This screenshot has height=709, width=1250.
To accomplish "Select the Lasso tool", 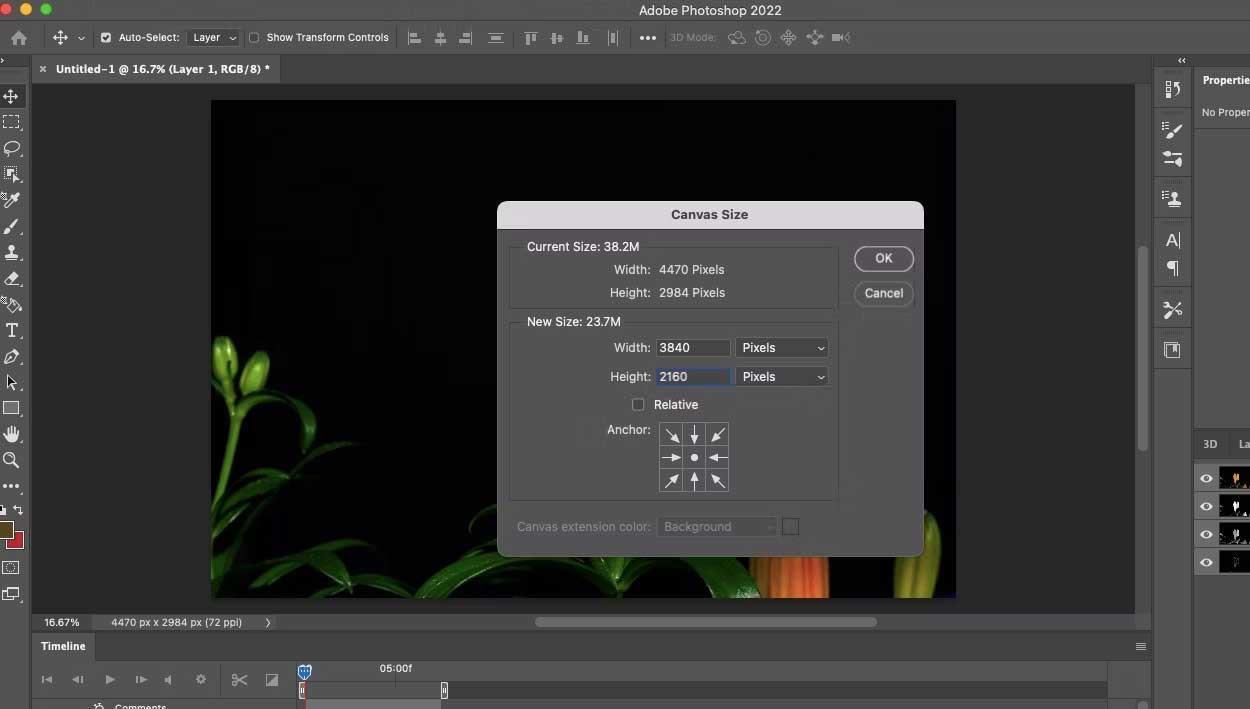I will (x=12, y=148).
